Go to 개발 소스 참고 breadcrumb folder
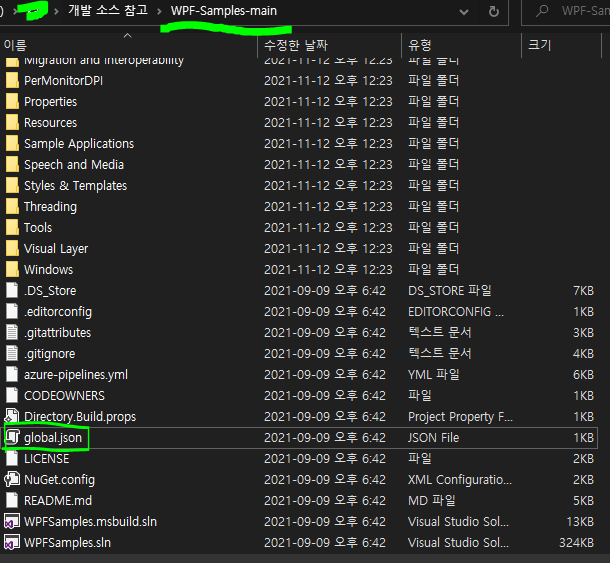This screenshot has height=563, width=610. click(108, 10)
